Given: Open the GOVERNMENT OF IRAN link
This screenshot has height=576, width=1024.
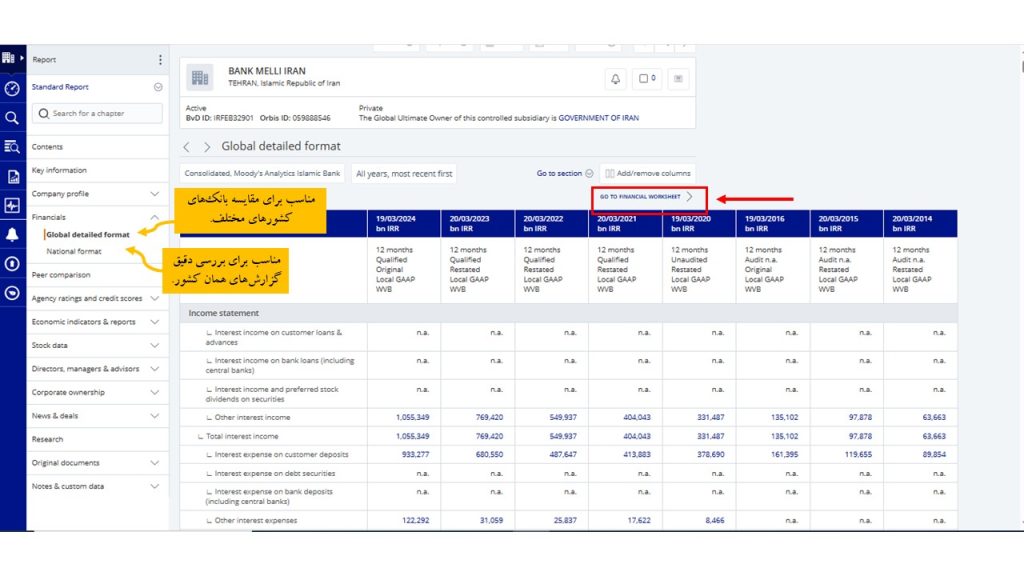Looking at the screenshot, I should coord(599,118).
